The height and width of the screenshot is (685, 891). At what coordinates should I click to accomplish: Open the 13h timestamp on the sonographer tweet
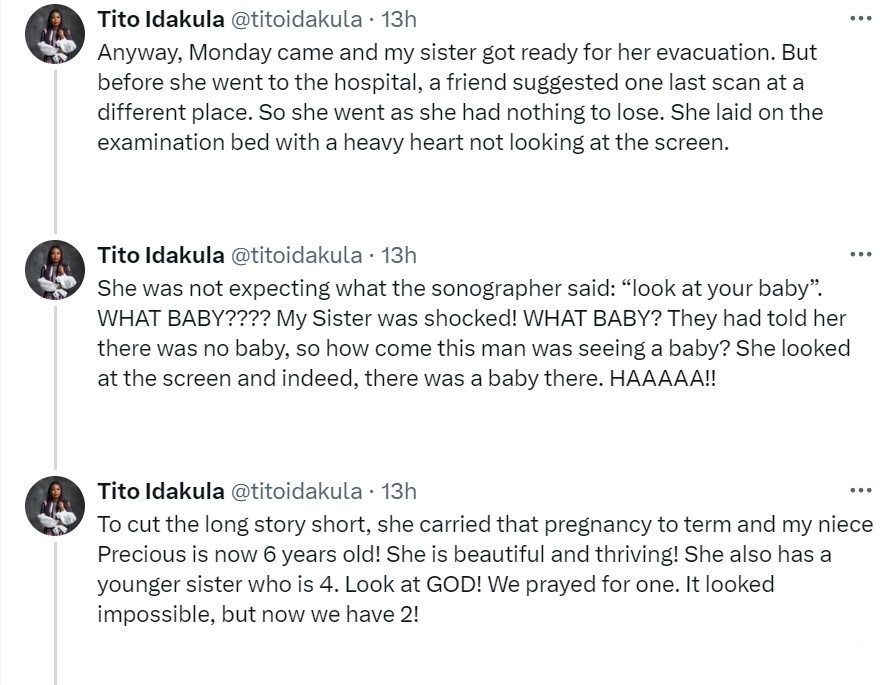(400, 255)
